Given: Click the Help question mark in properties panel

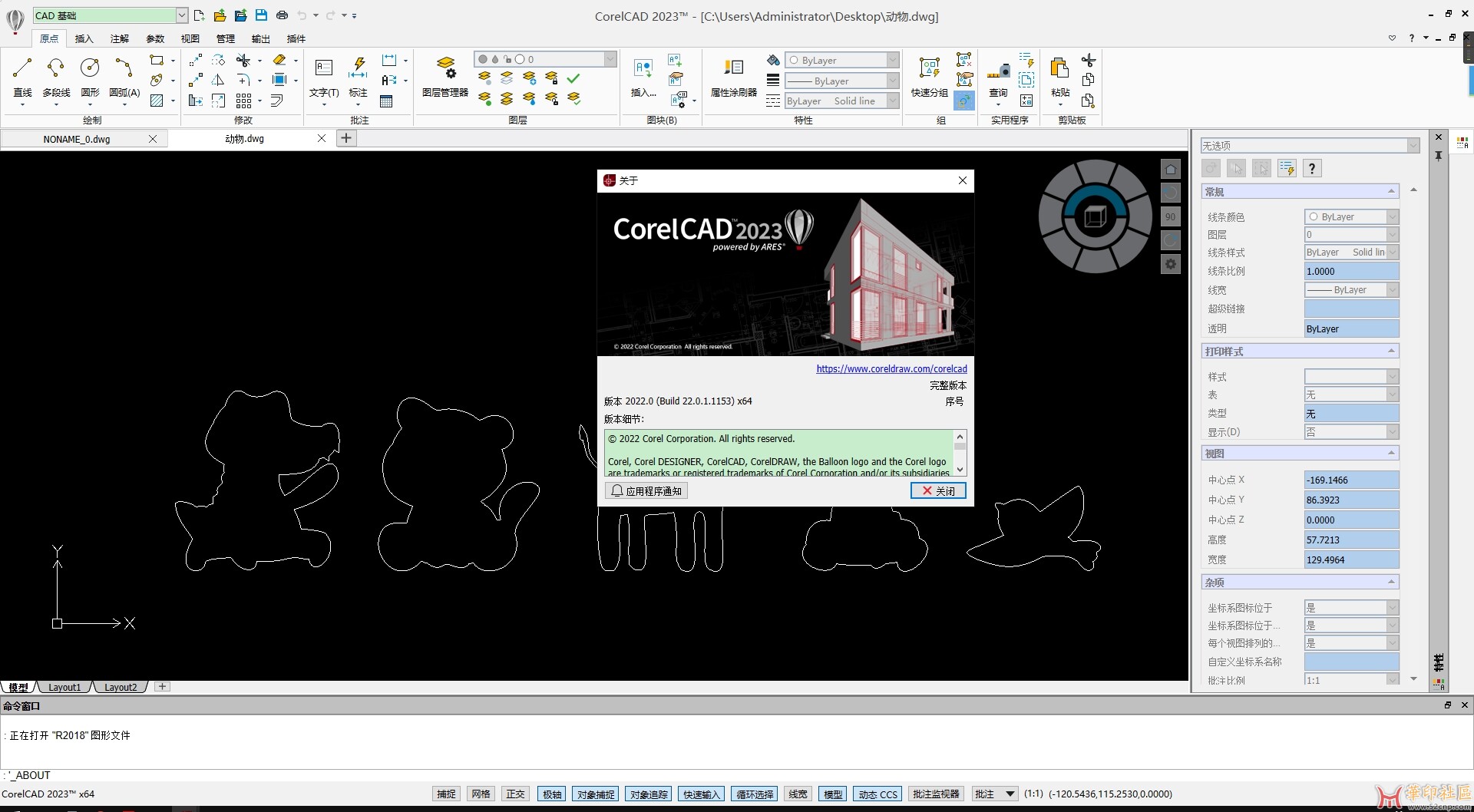Looking at the screenshot, I should [1312, 169].
